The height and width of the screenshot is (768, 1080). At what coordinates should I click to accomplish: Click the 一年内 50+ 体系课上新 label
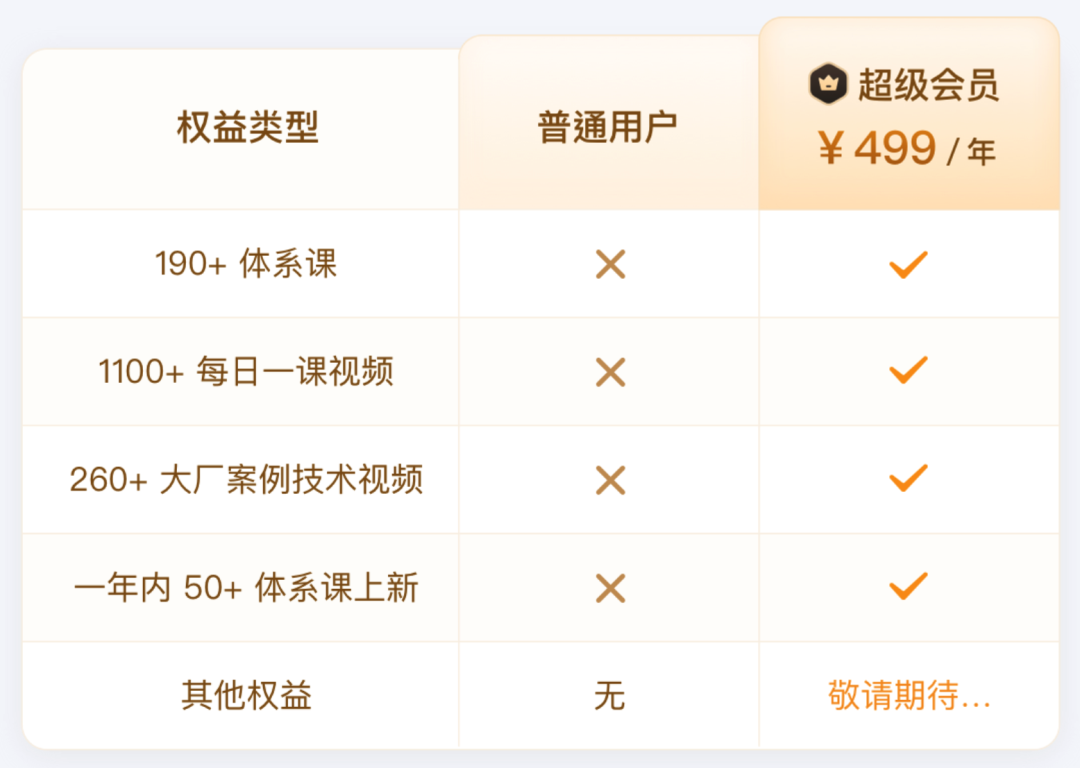tap(246, 588)
